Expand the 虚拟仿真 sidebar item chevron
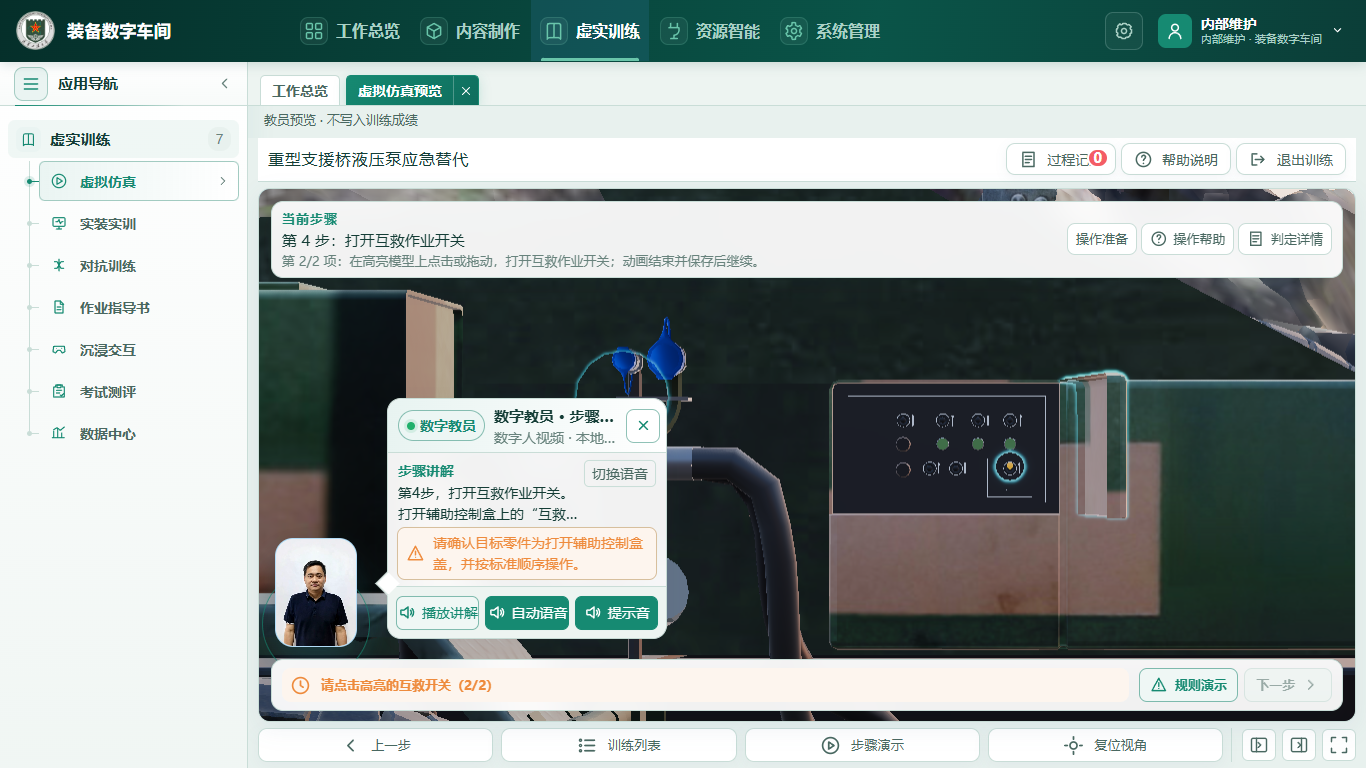The height and width of the screenshot is (768, 1366). point(222,181)
